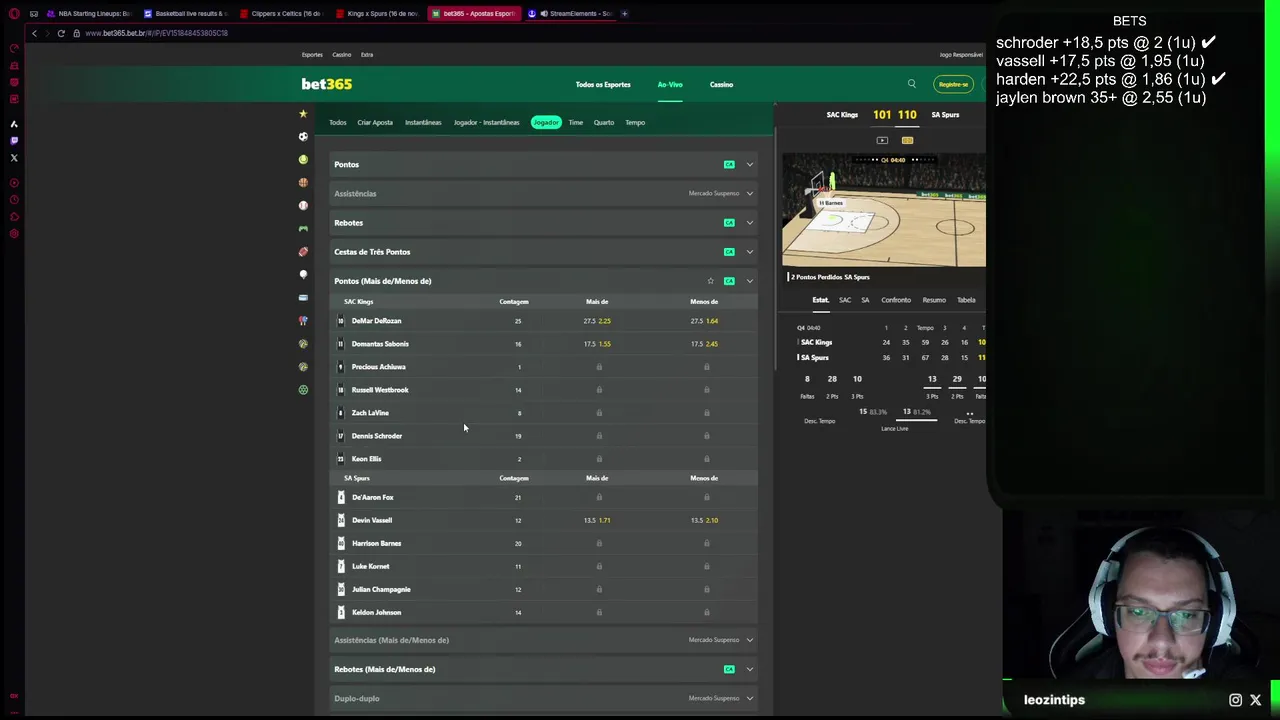Select the basketball sport icon
This screenshot has width=1280, height=720.
point(303,182)
